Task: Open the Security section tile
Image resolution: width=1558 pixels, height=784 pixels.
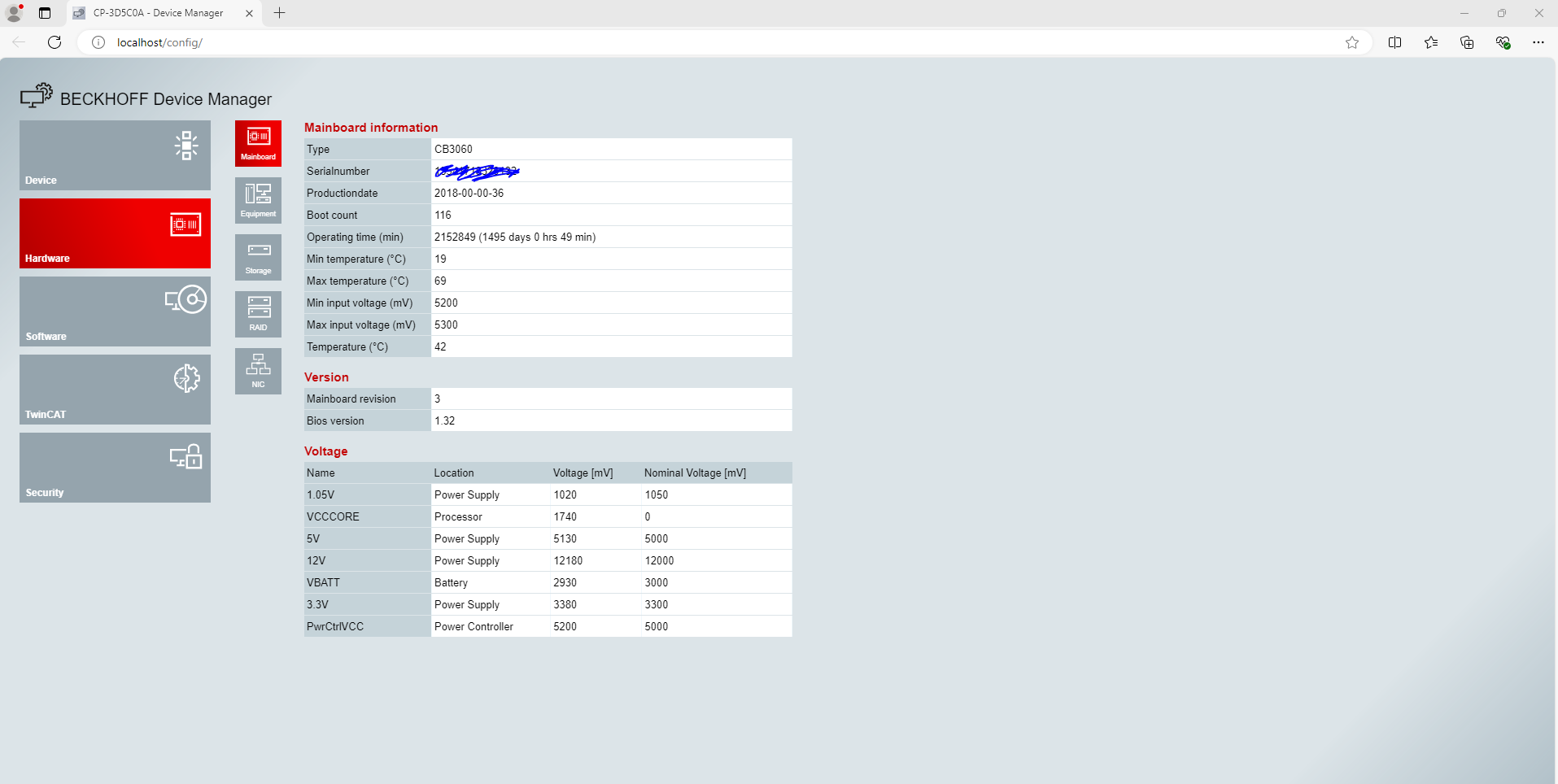Action: [115, 468]
